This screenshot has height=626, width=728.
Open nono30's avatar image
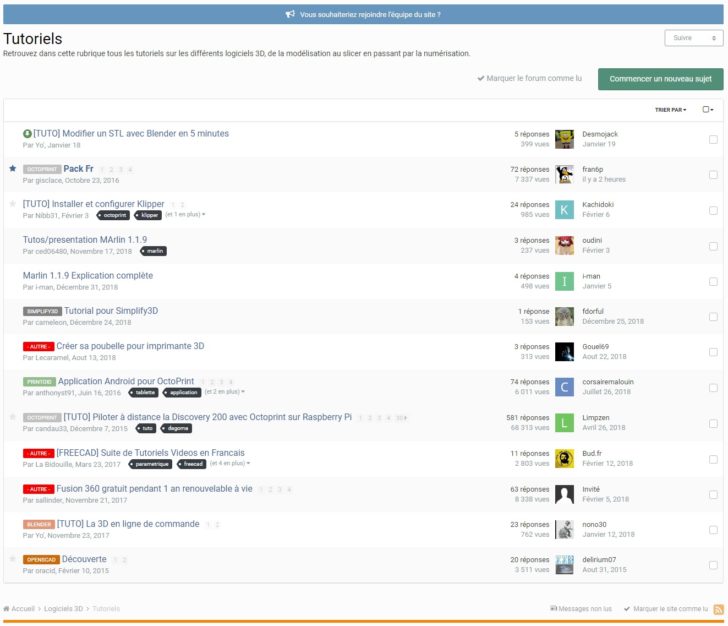click(x=564, y=530)
